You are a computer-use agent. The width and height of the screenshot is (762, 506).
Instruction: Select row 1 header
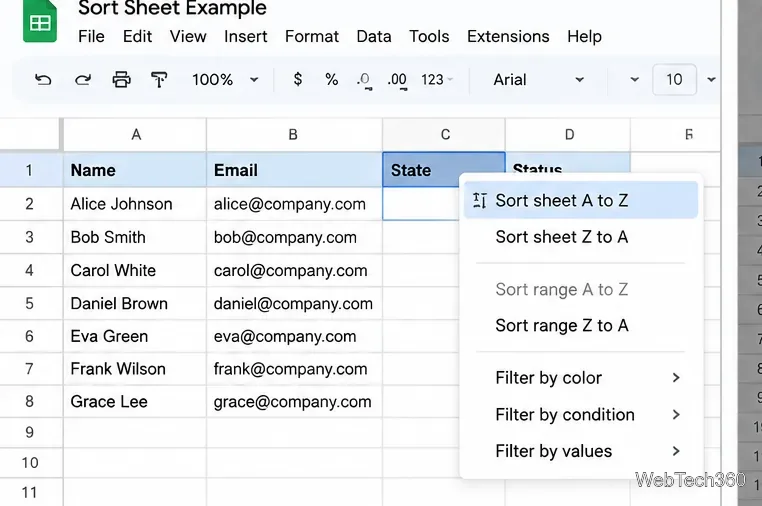[30, 170]
